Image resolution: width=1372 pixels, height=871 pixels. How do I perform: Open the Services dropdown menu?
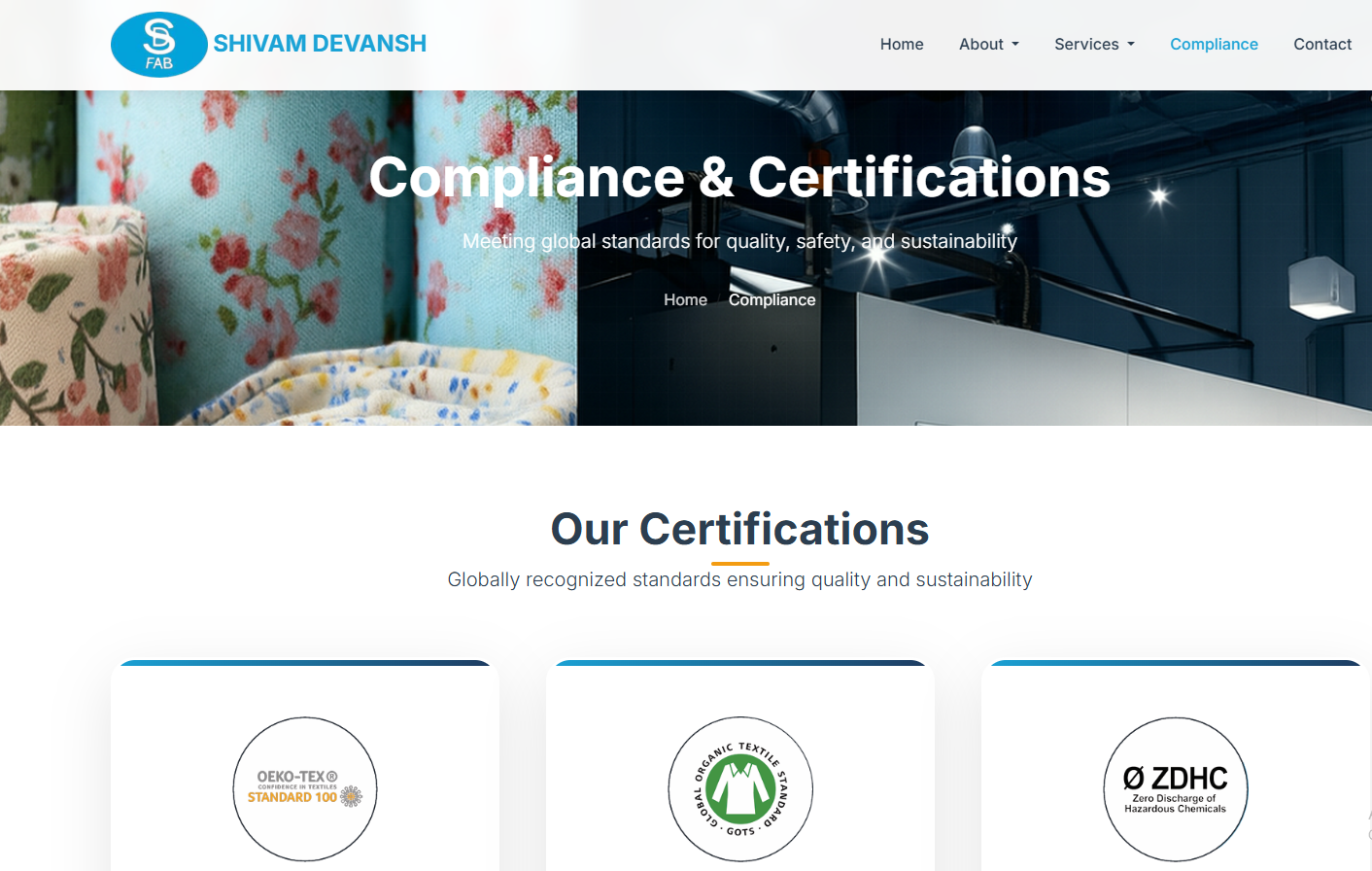1094,45
